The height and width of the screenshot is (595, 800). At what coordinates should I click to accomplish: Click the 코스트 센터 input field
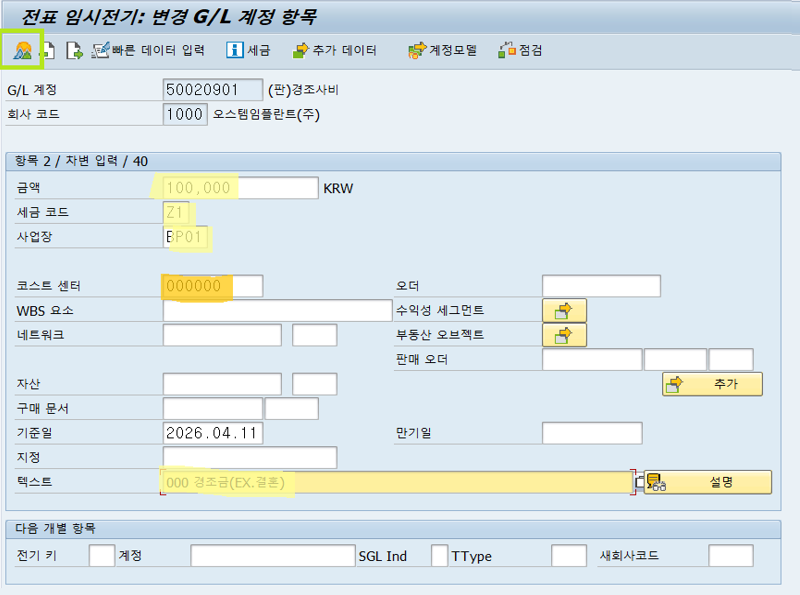point(212,286)
